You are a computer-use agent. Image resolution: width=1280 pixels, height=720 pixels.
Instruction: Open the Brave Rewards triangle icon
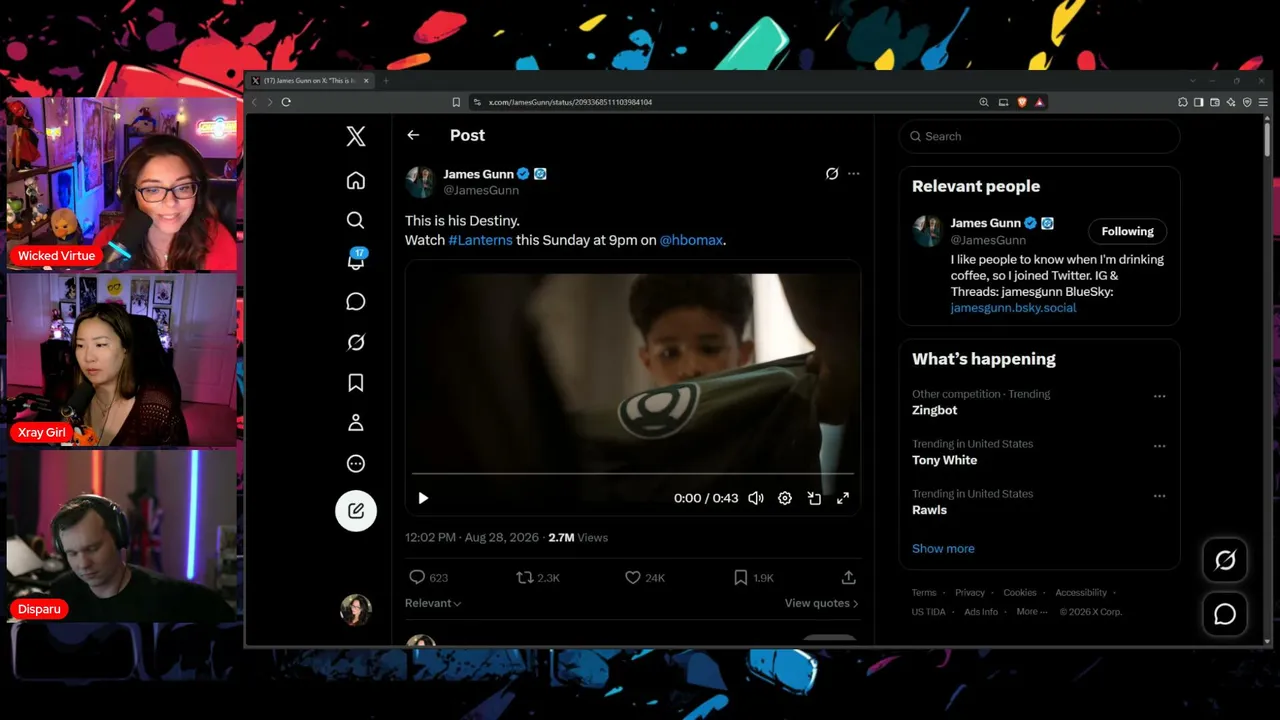1040,102
